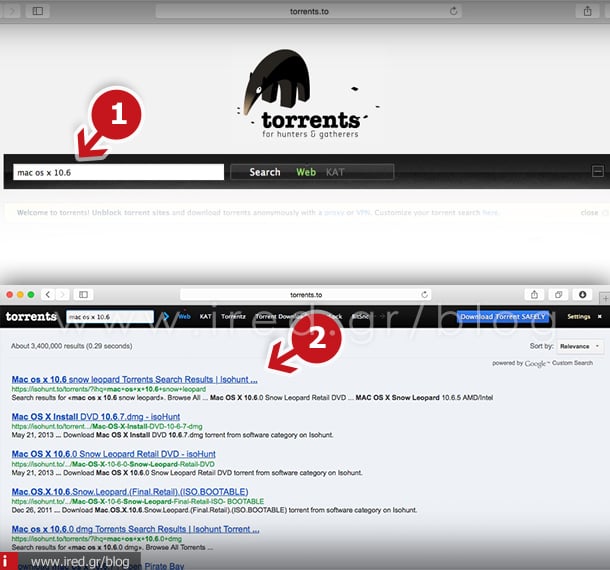Open Downloads in the lower Safari window
The height and width of the screenshot is (570, 610).
point(582,295)
